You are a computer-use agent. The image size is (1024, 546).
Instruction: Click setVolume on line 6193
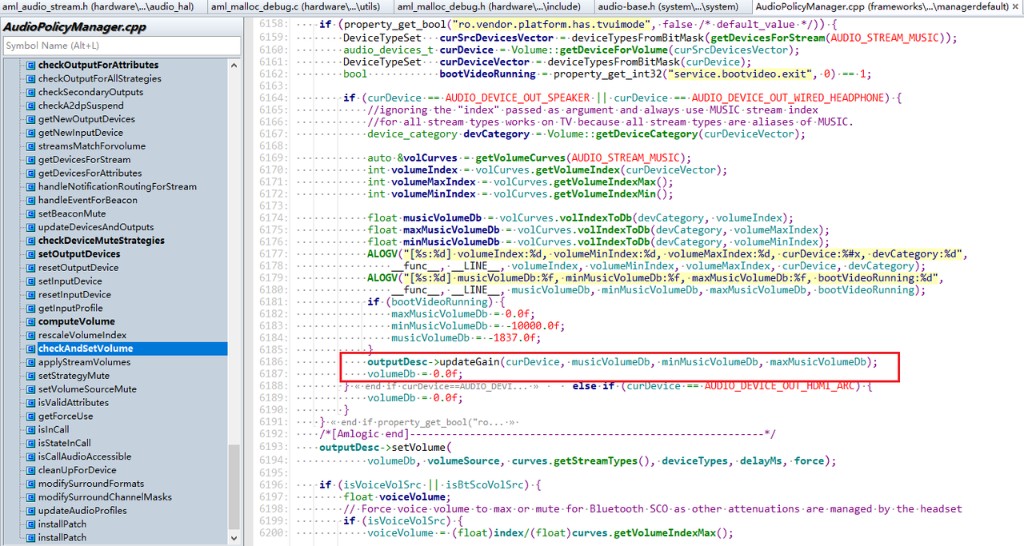(x=418, y=447)
